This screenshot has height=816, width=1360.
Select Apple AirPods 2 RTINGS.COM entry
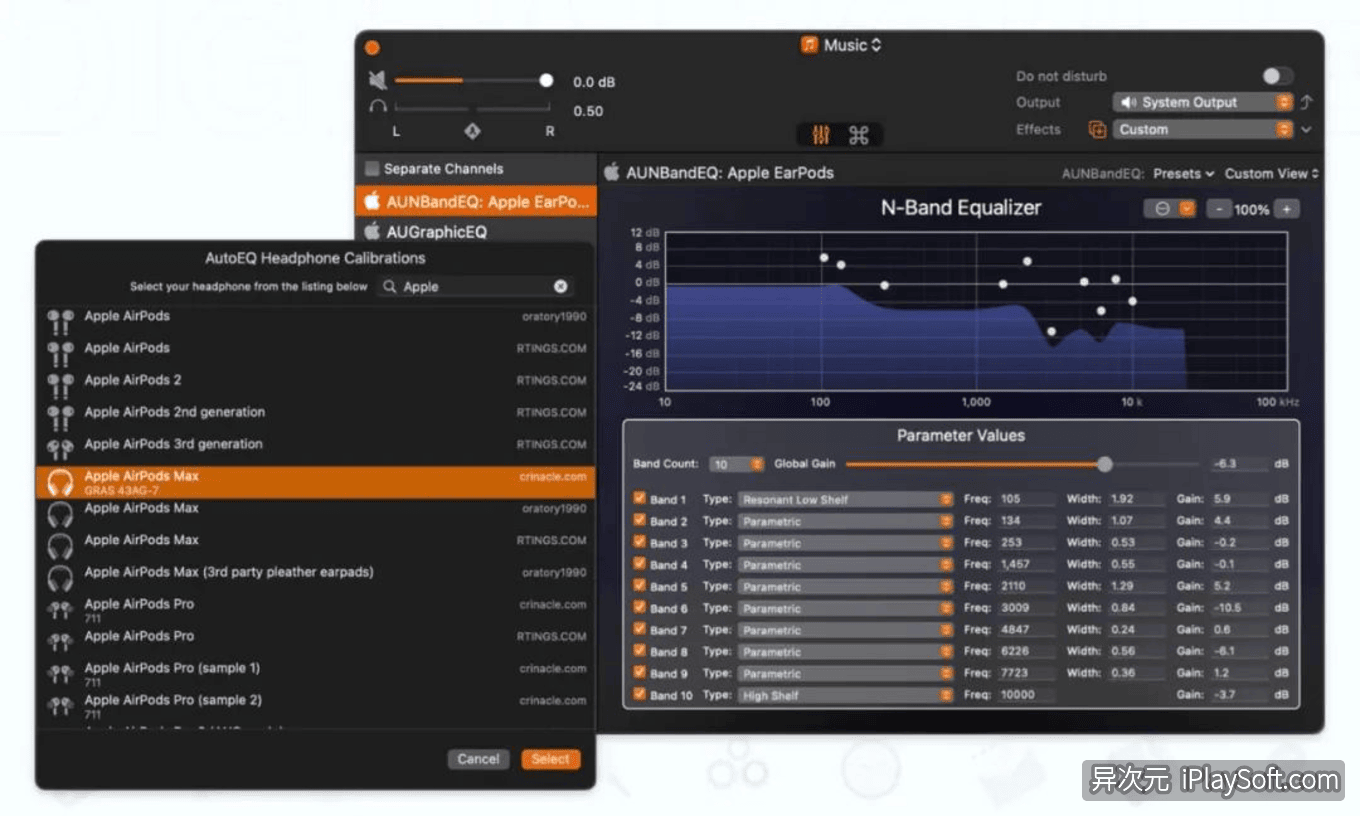pos(315,380)
